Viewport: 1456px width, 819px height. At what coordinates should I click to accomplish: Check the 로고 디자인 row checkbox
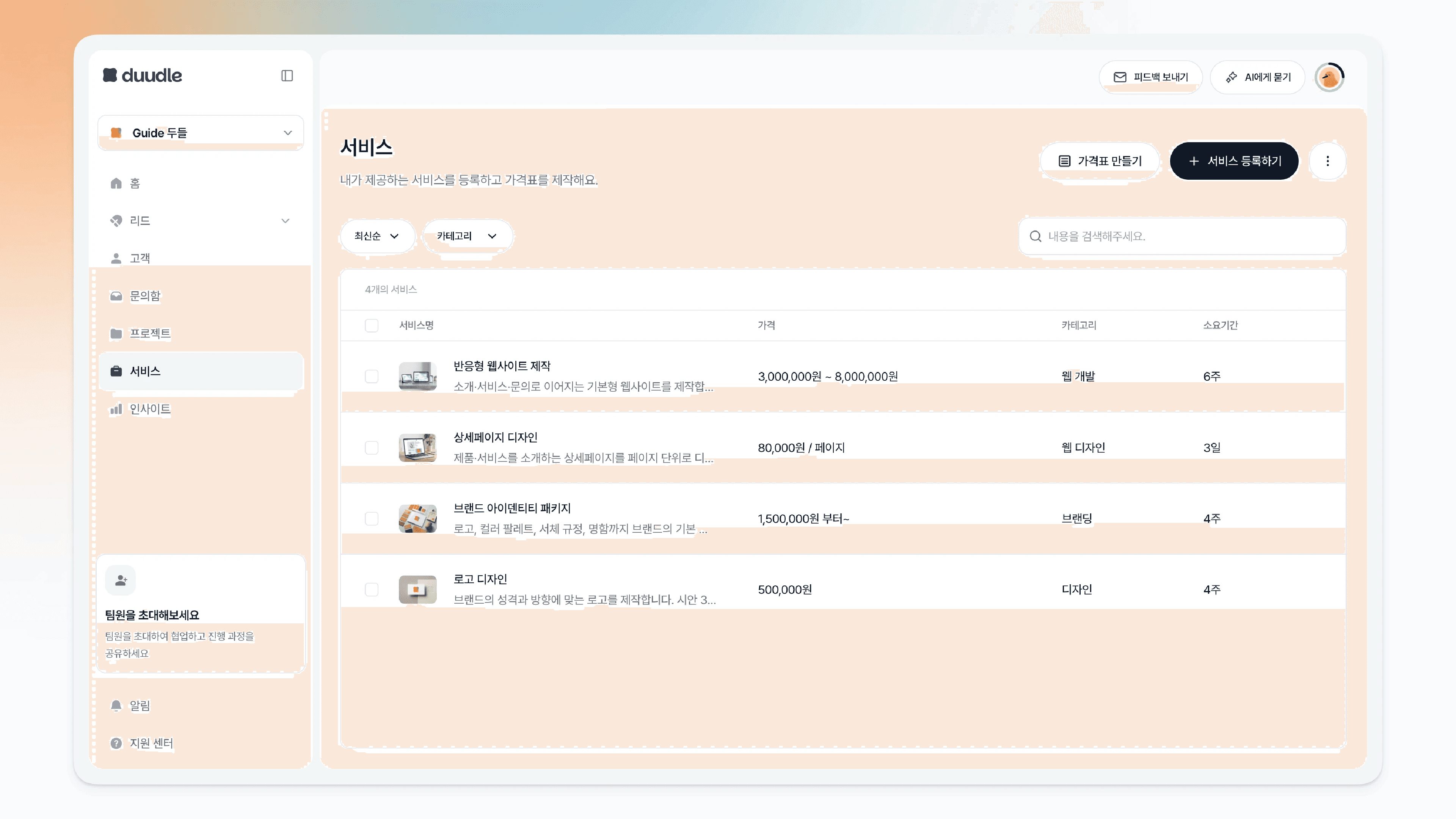point(371,590)
